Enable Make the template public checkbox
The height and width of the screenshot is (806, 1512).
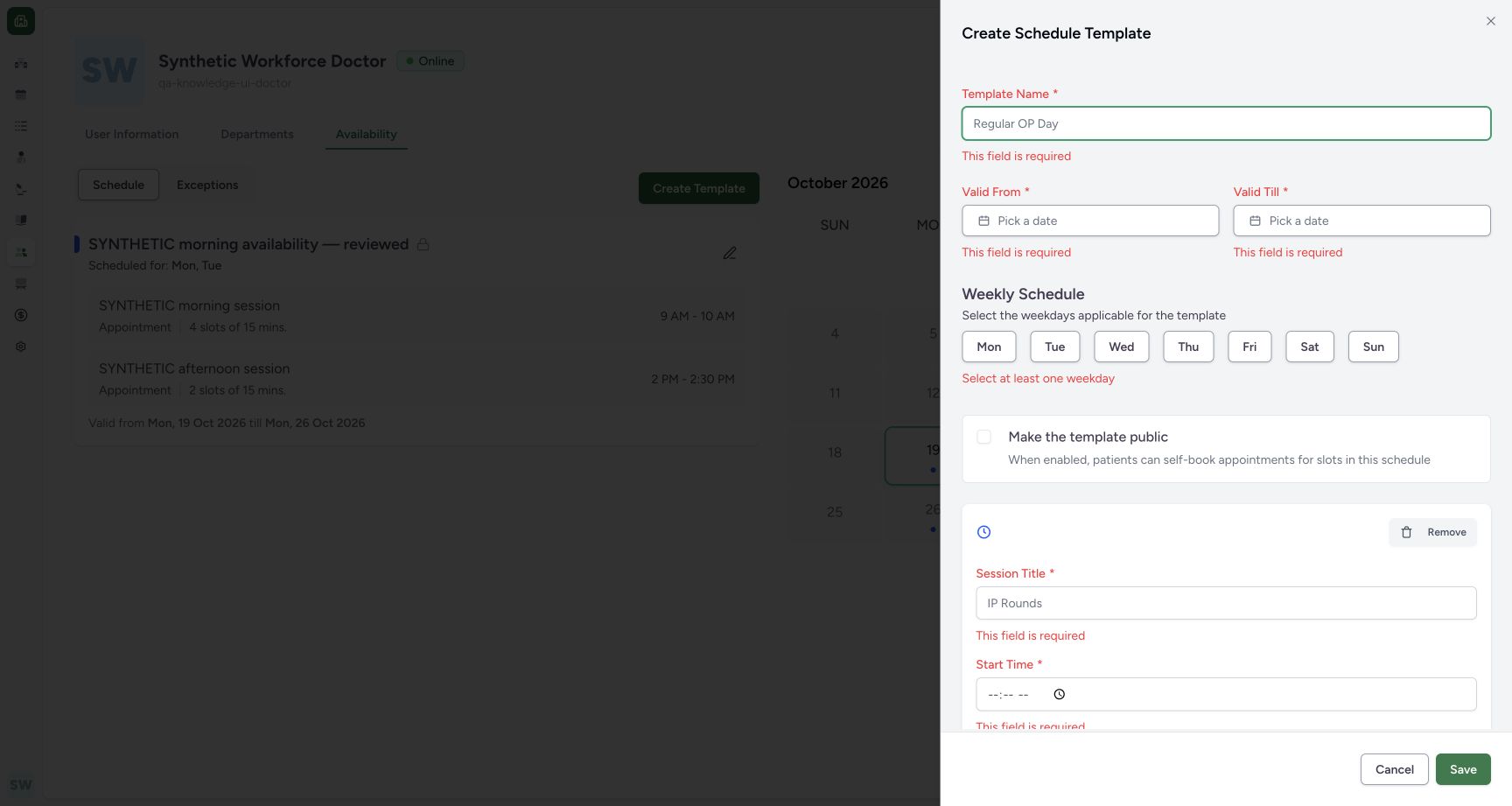[x=983, y=437]
